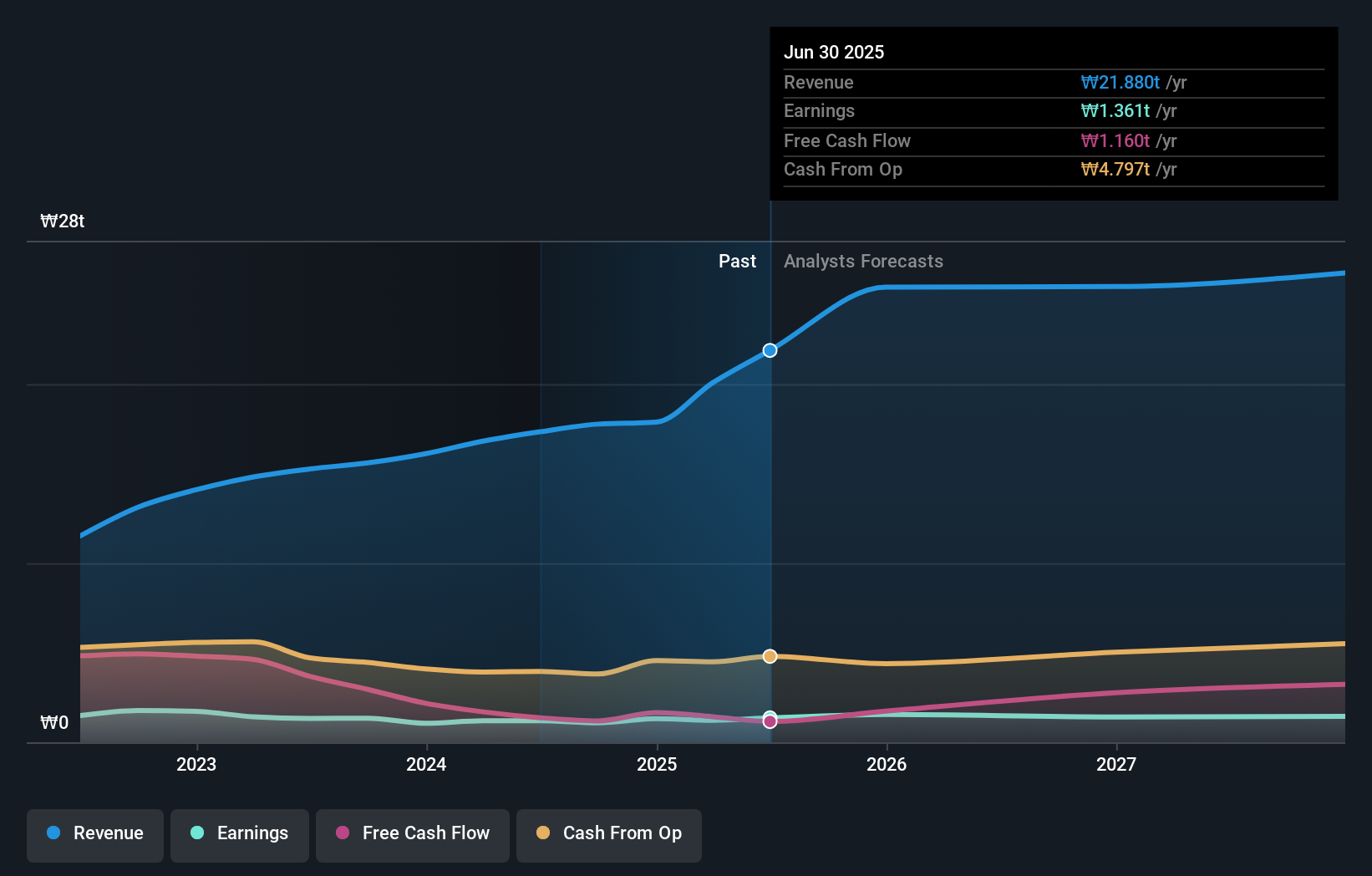Hide the Cash From Op series
The image size is (1372, 876).
(608, 833)
